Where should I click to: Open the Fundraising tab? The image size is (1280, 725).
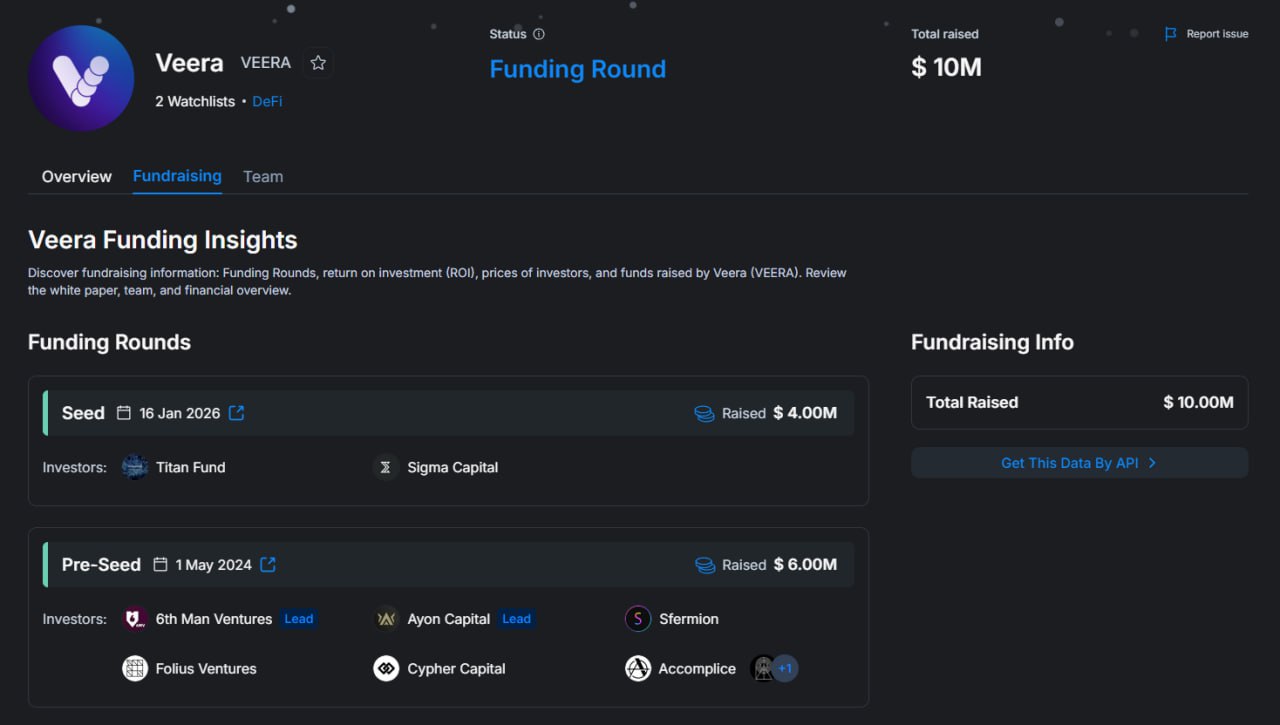(177, 176)
